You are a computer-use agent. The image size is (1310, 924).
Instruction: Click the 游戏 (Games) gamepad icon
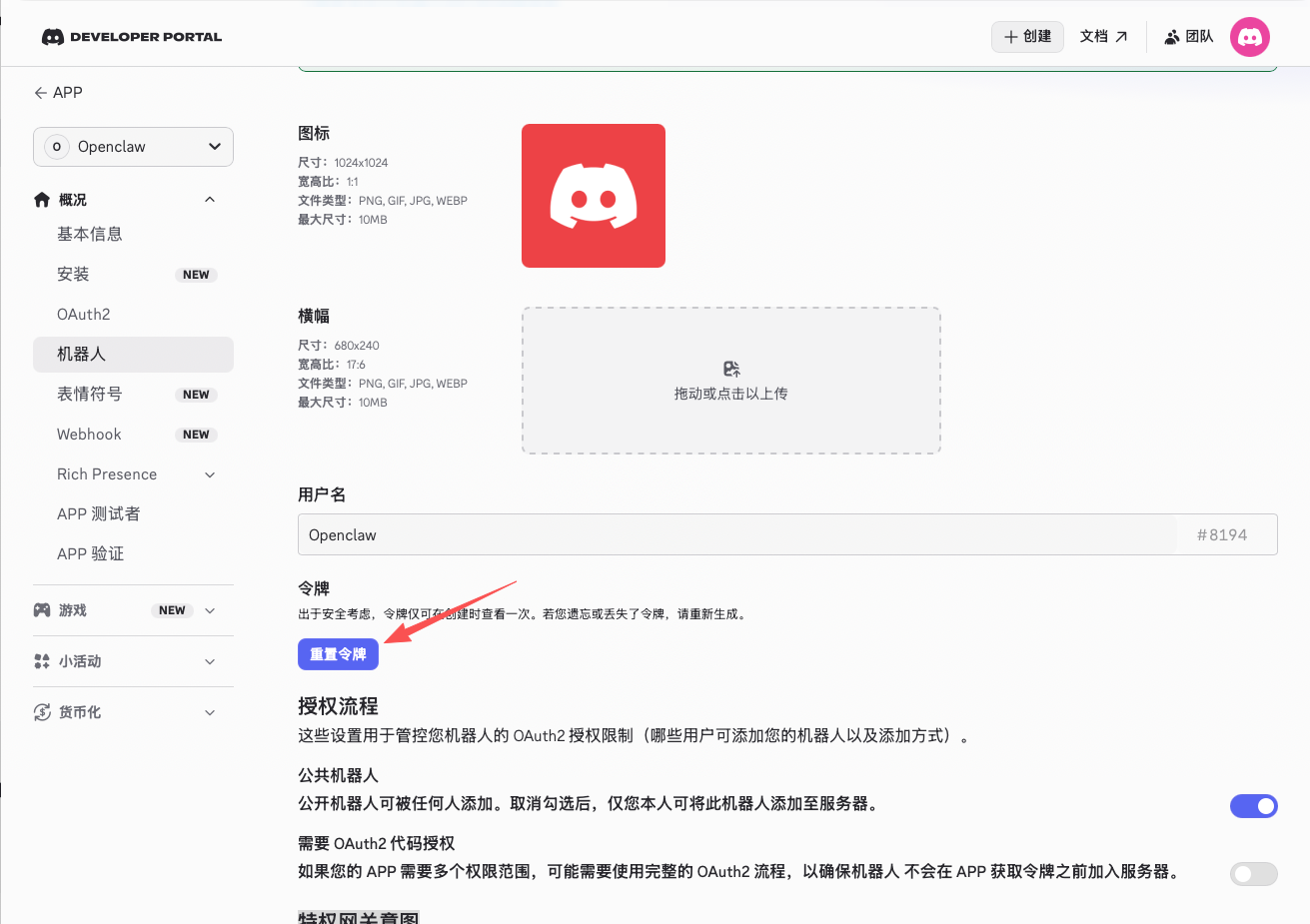42,609
